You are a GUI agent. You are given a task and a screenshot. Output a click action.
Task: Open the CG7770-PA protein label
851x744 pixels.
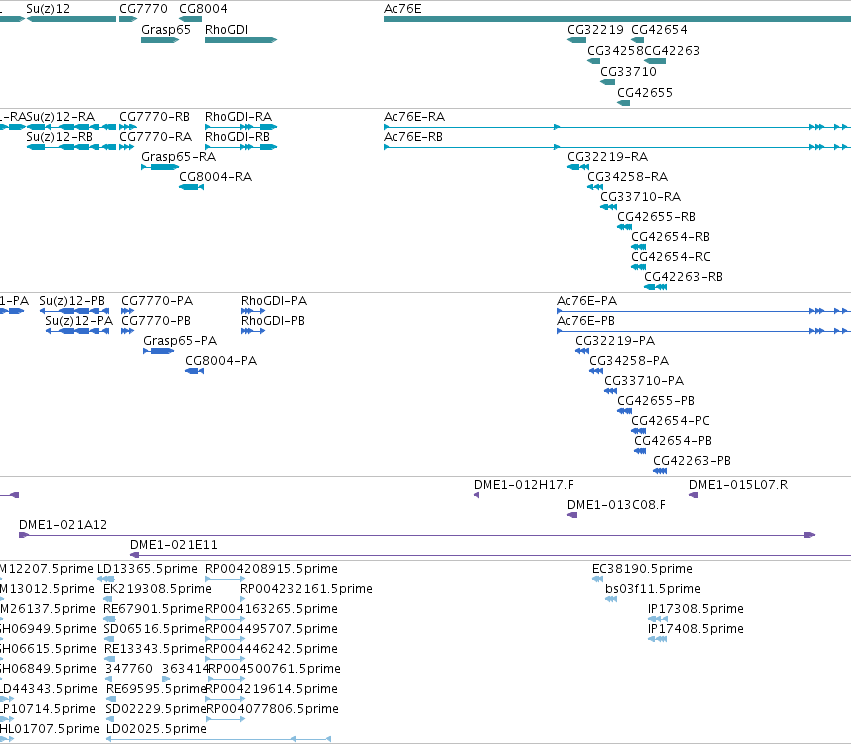tap(157, 301)
